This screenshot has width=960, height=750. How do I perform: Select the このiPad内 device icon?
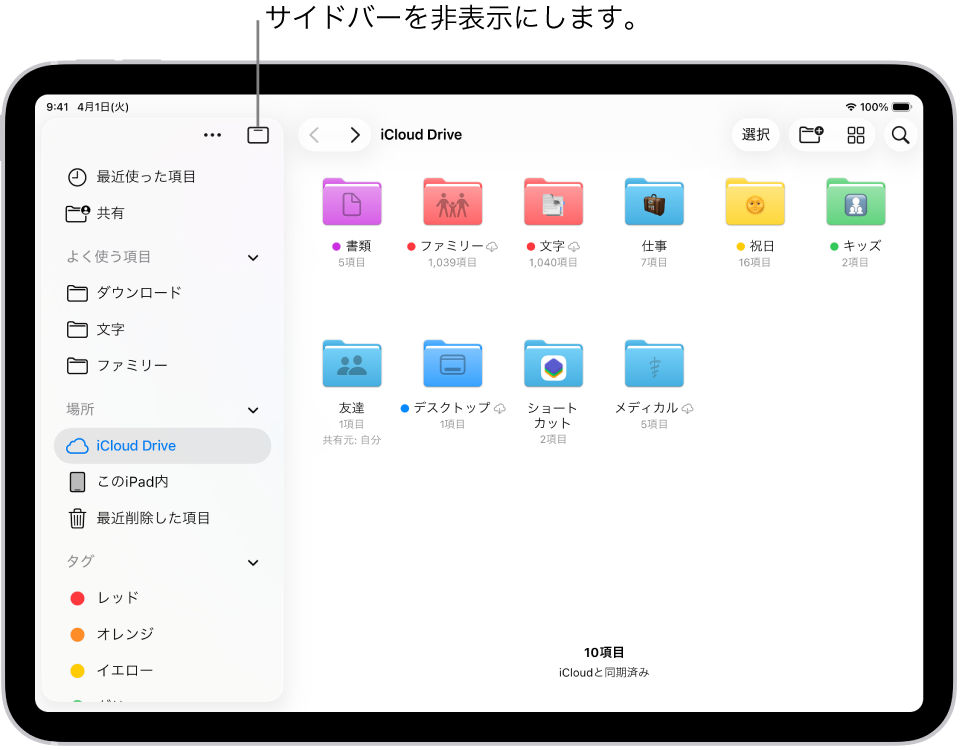pyautogui.click(x=77, y=481)
